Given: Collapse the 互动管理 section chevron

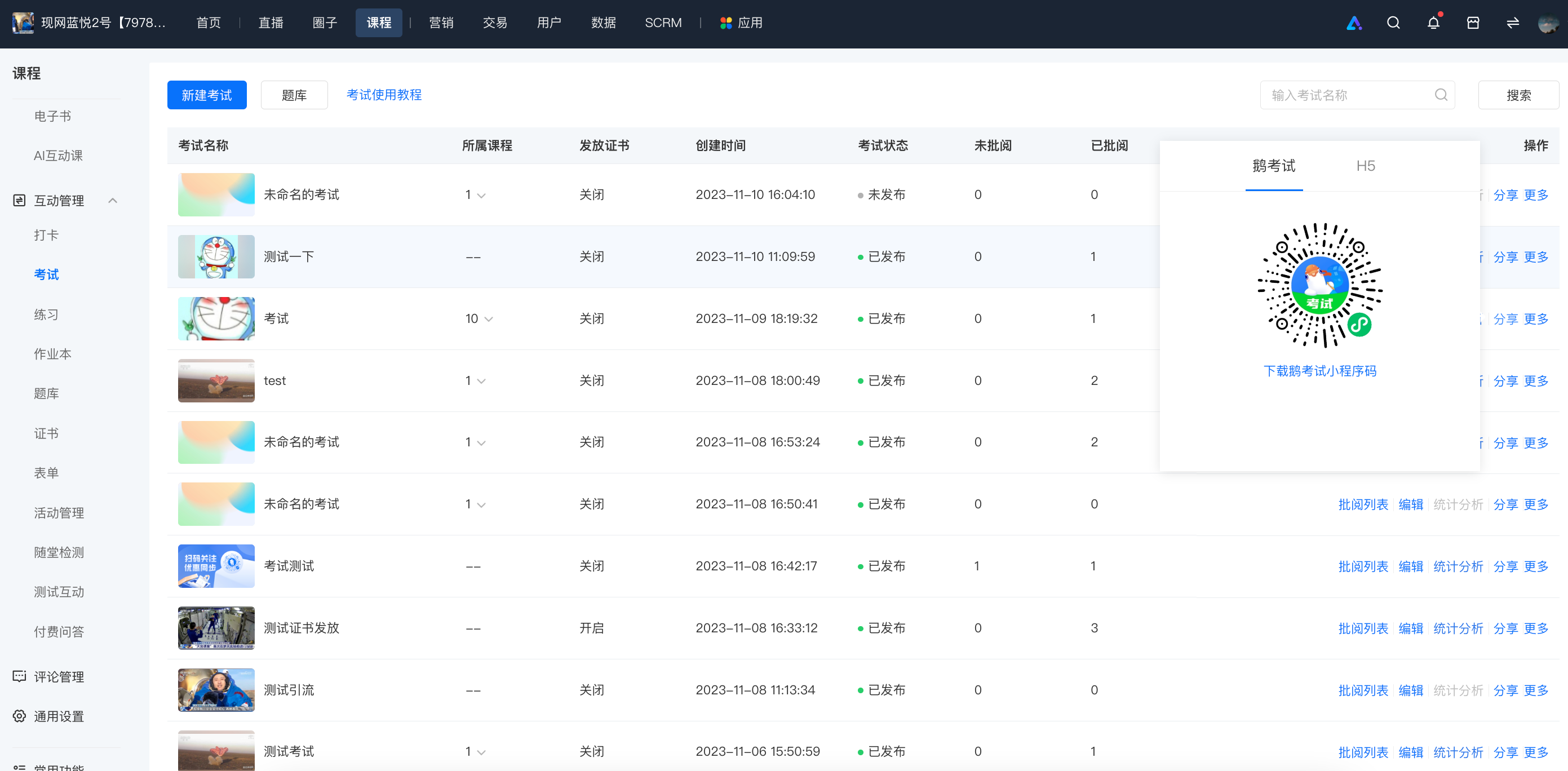Looking at the screenshot, I should (x=113, y=200).
